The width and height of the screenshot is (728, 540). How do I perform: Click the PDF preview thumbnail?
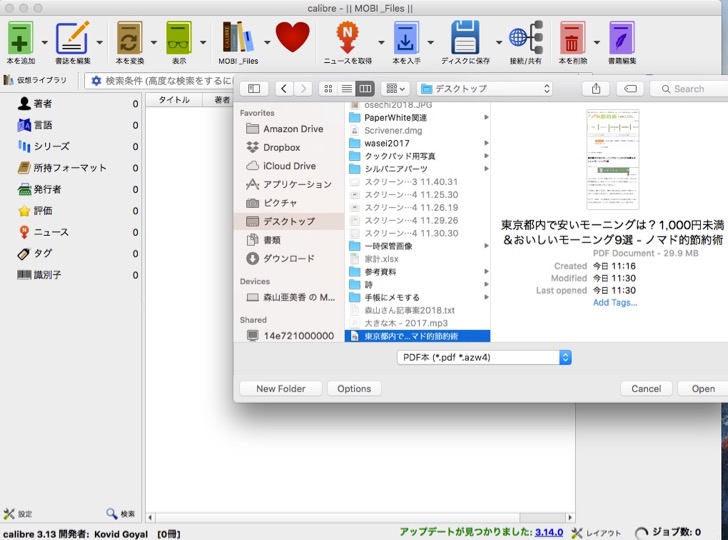click(612, 159)
